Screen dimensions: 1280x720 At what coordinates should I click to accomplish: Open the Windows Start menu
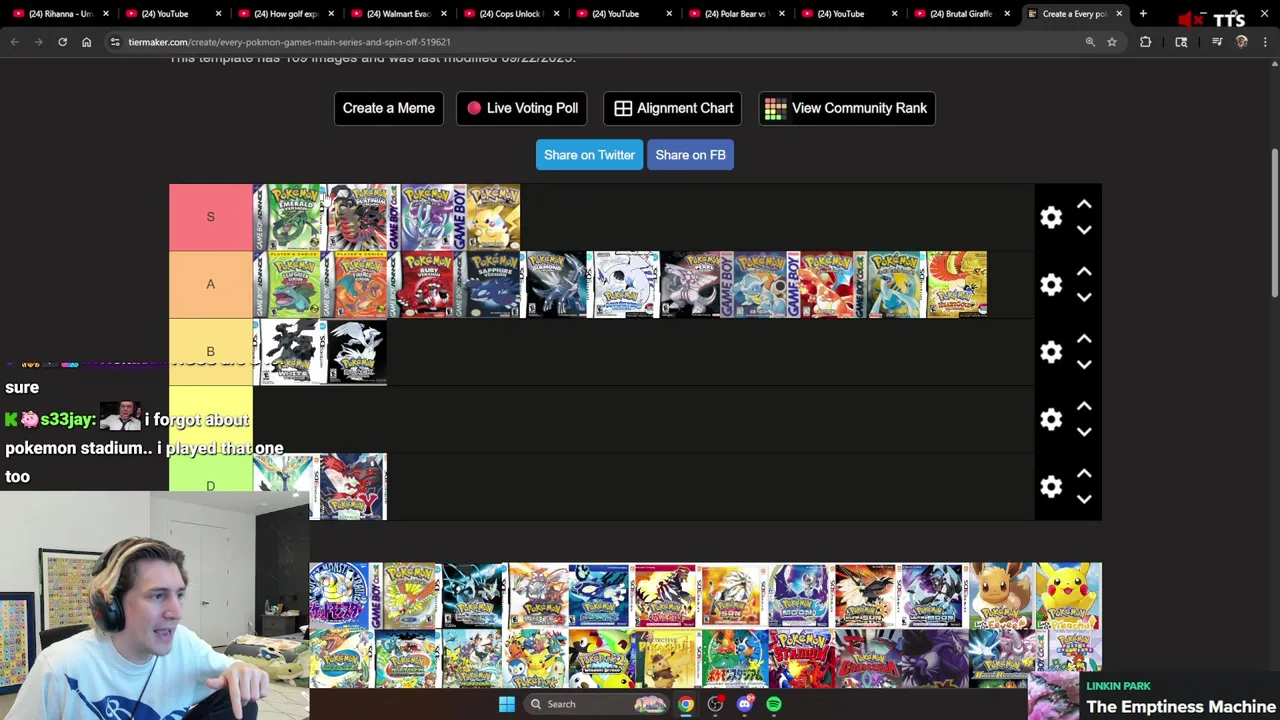[x=507, y=704]
